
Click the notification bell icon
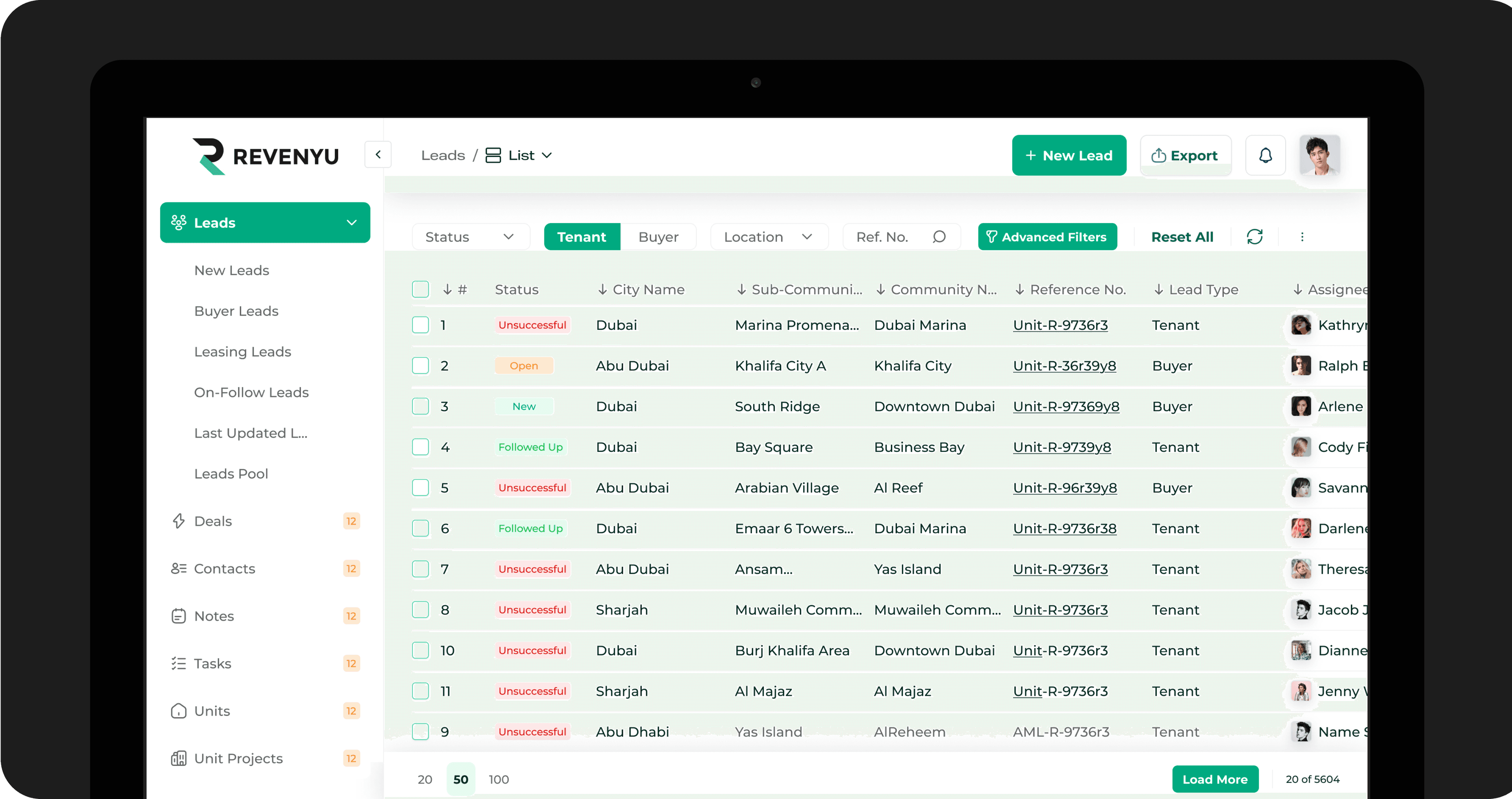click(x=1265, y=155)
